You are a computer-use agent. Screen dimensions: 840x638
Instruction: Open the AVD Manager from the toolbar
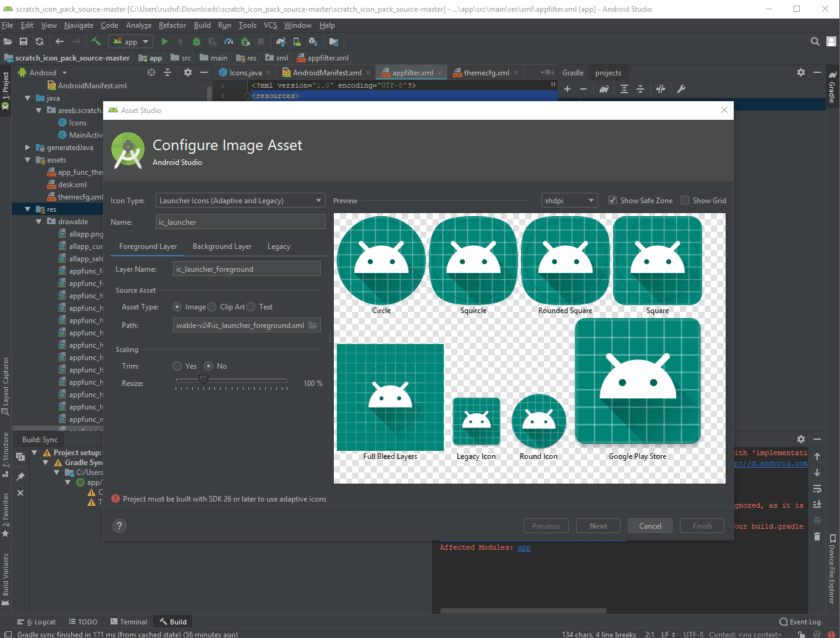tap(297, 42)
